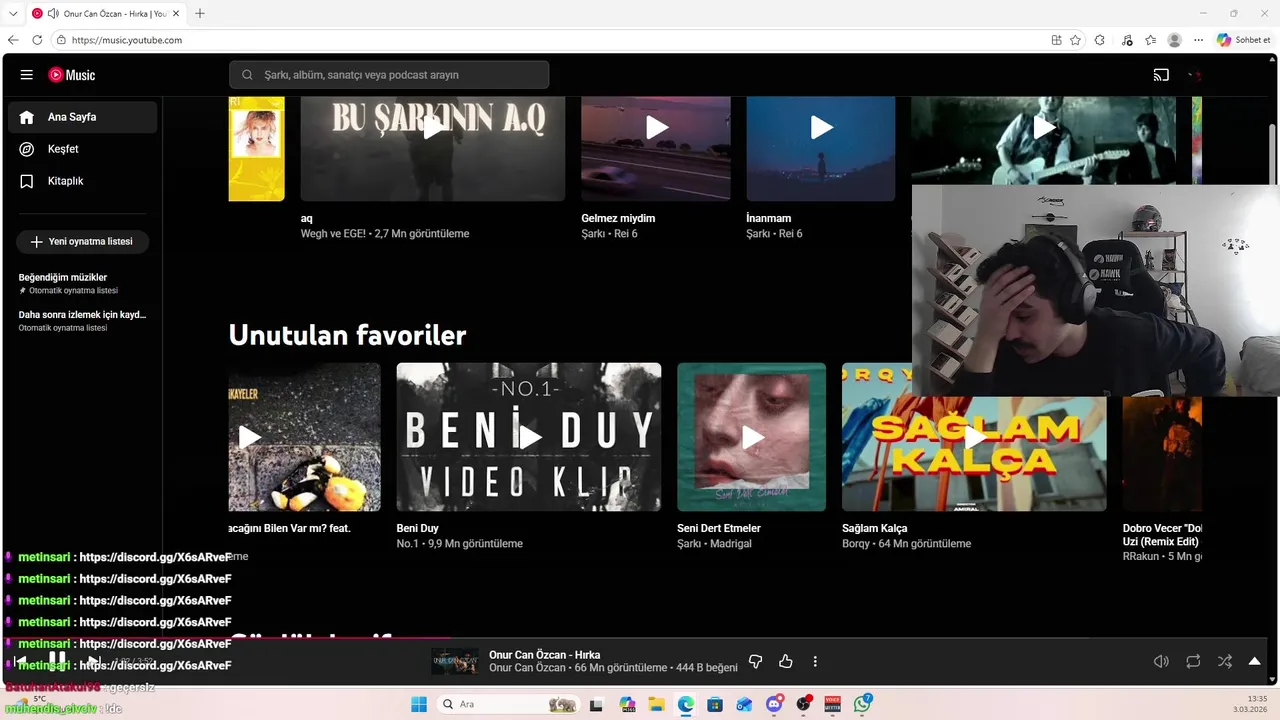
Task: Open the Beni Duy title link
Action: click(x=418, y=528)
